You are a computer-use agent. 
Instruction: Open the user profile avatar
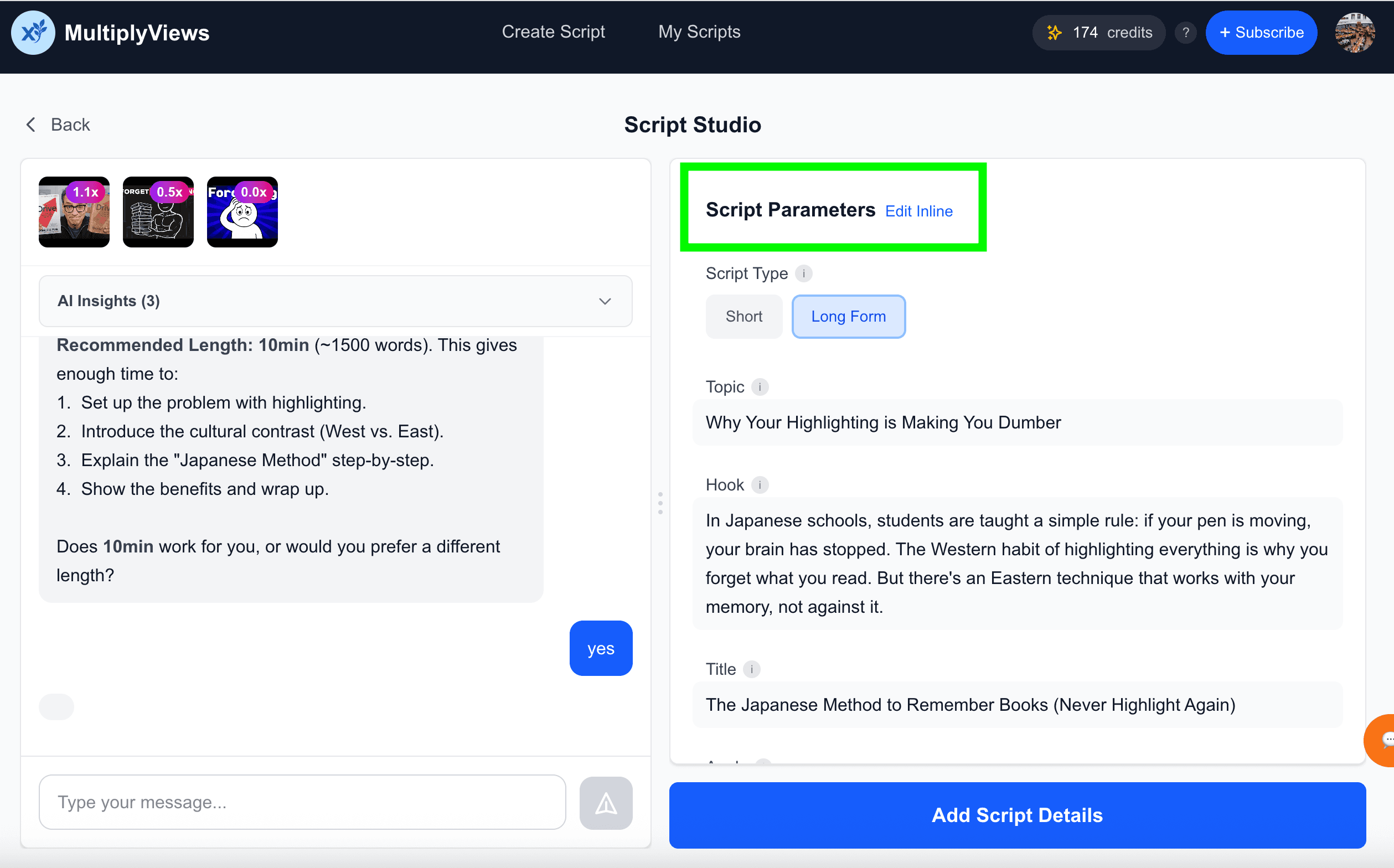tap(1354, 33)
